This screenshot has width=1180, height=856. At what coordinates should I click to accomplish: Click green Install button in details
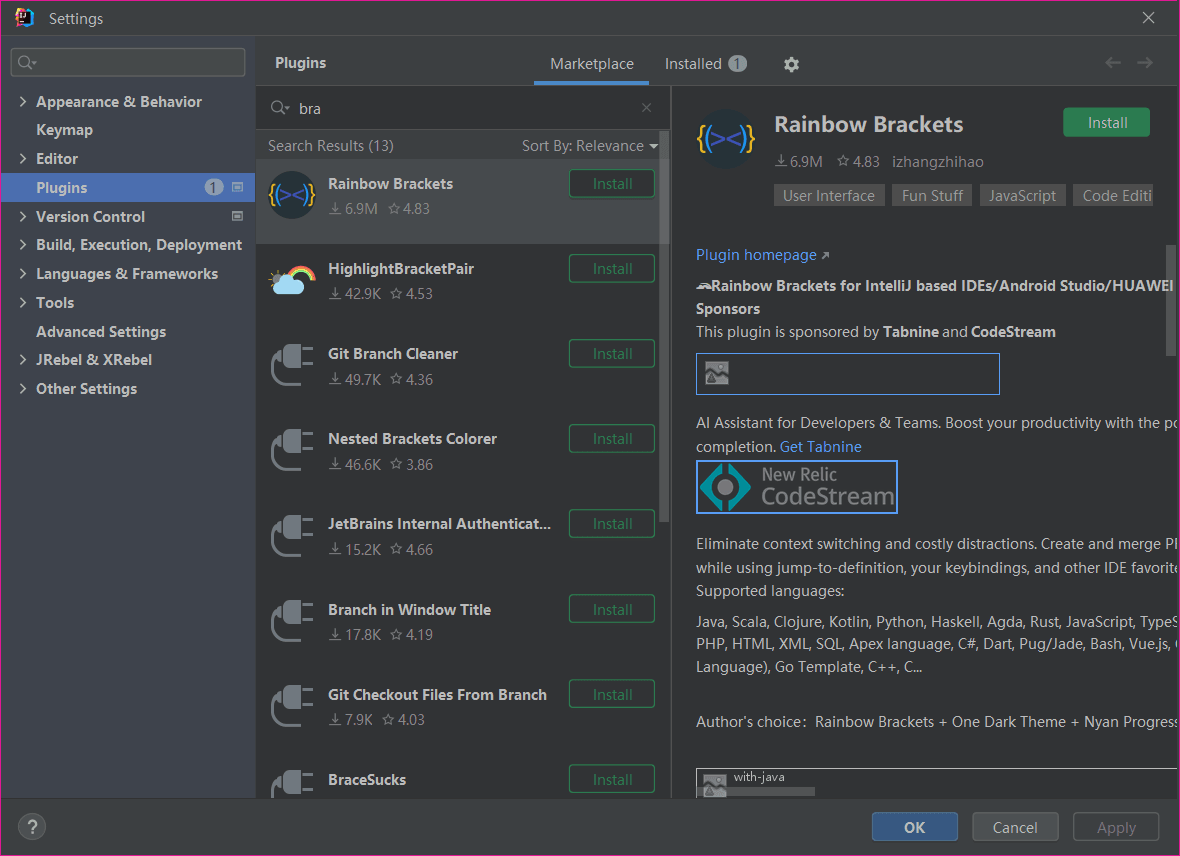tap(1106, 123)
